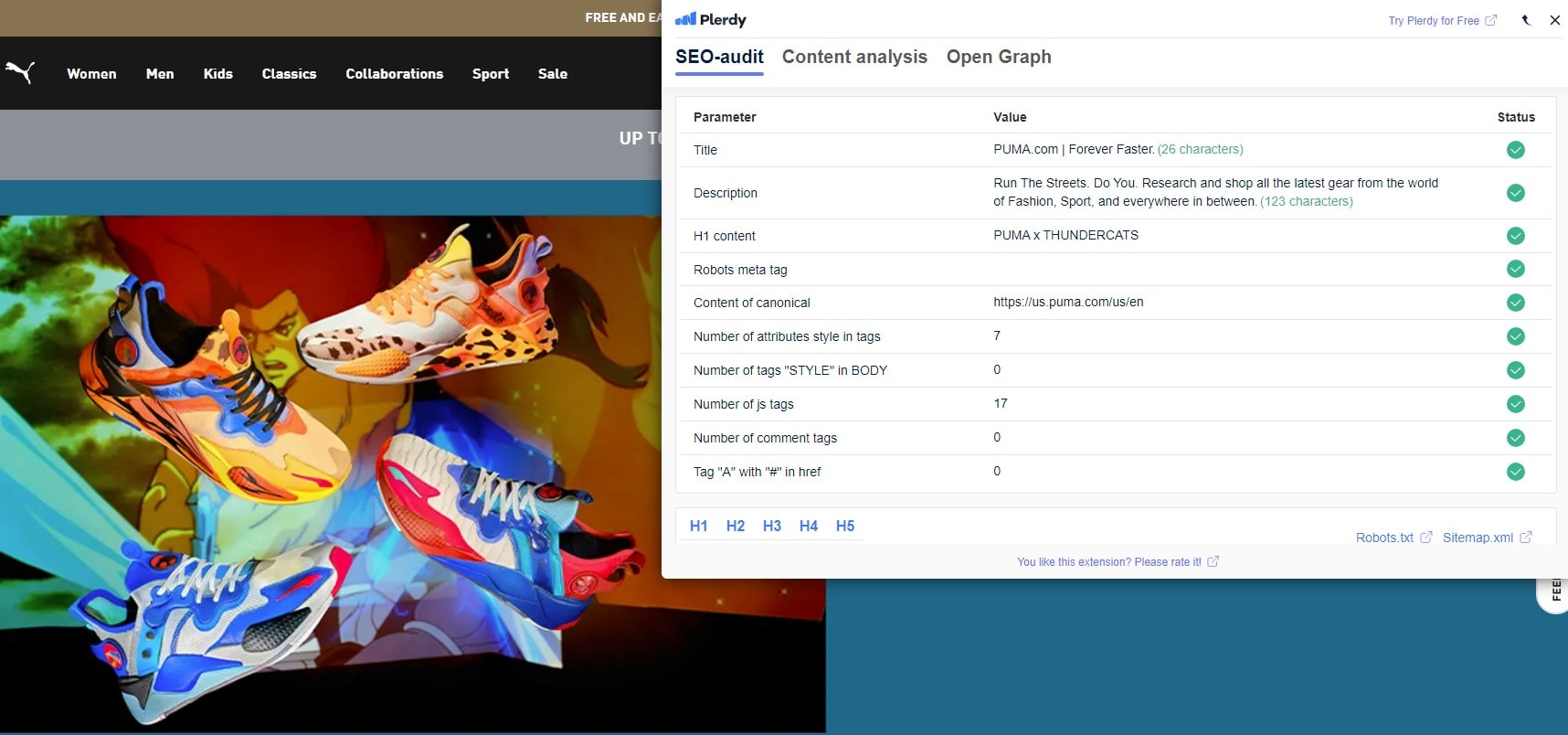This screenshot has height=735, width=1568.
Task: Open the Men menu on PUMA site
Action: [160, 74]
